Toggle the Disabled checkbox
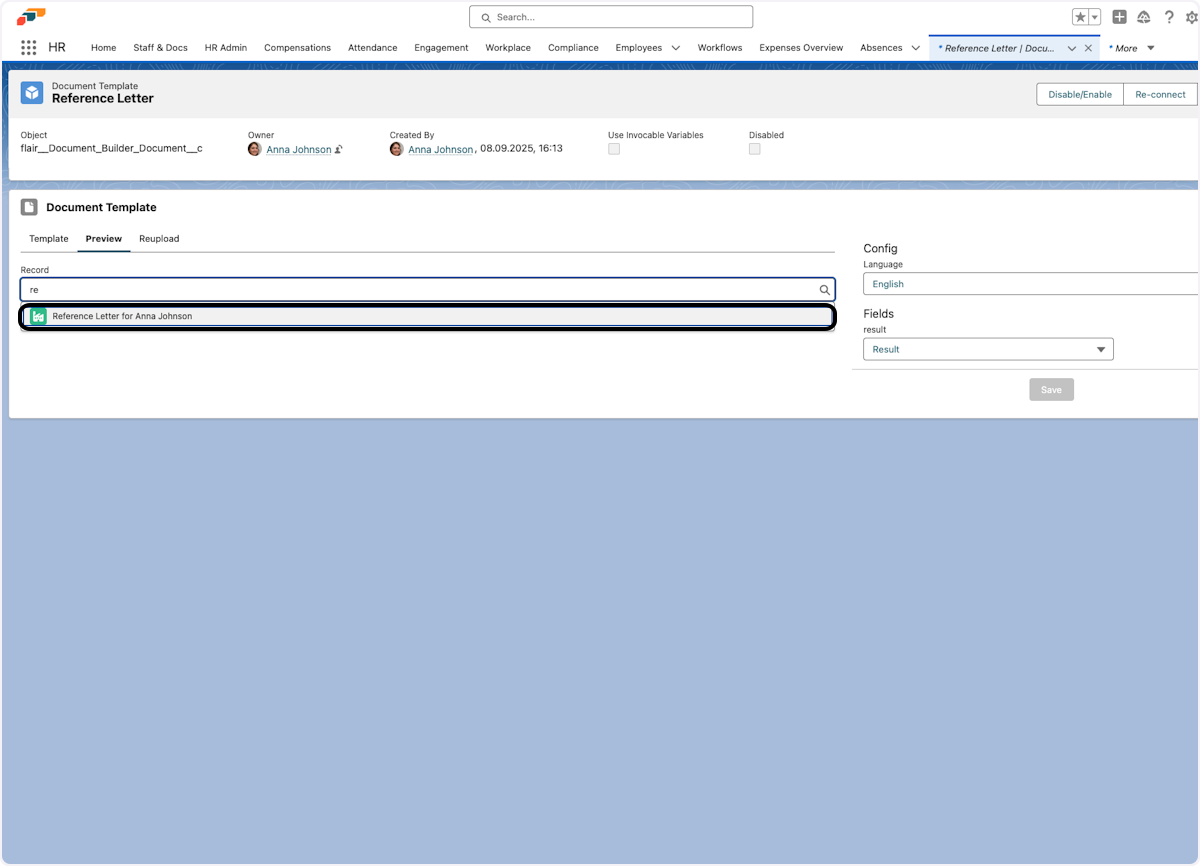The image size is (1200, 866). 754,149
